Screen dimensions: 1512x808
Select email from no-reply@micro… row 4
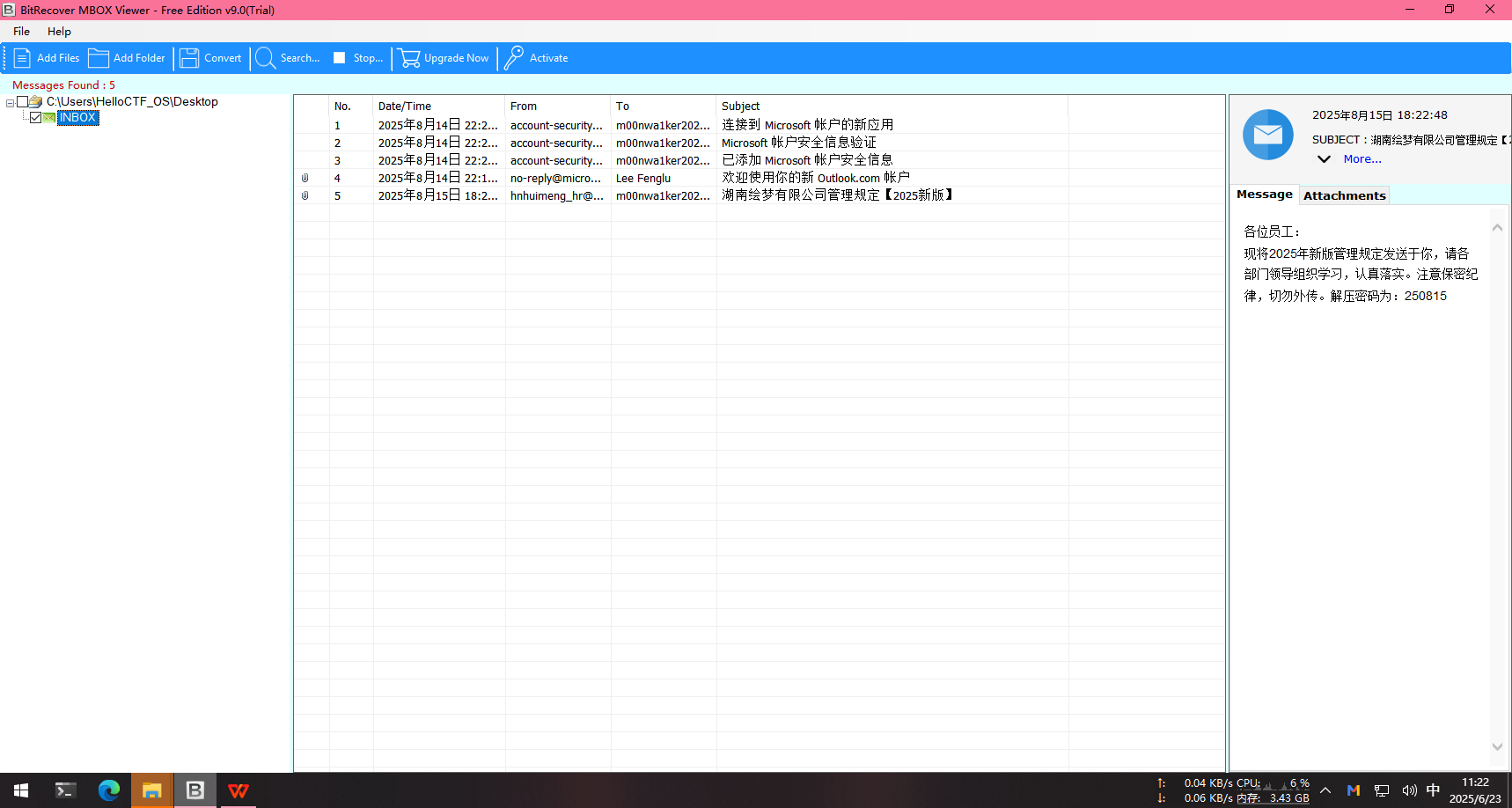click(x=554, y=178)
